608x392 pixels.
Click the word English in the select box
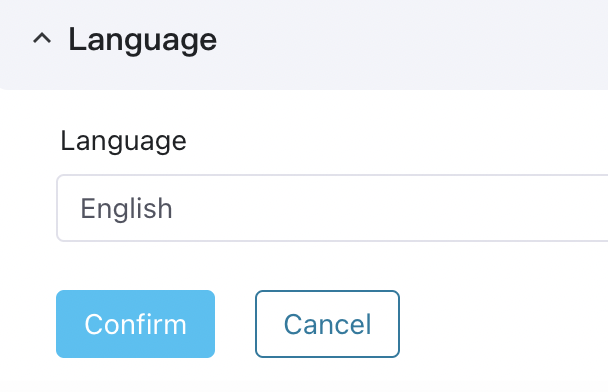[x=126, y=209]
